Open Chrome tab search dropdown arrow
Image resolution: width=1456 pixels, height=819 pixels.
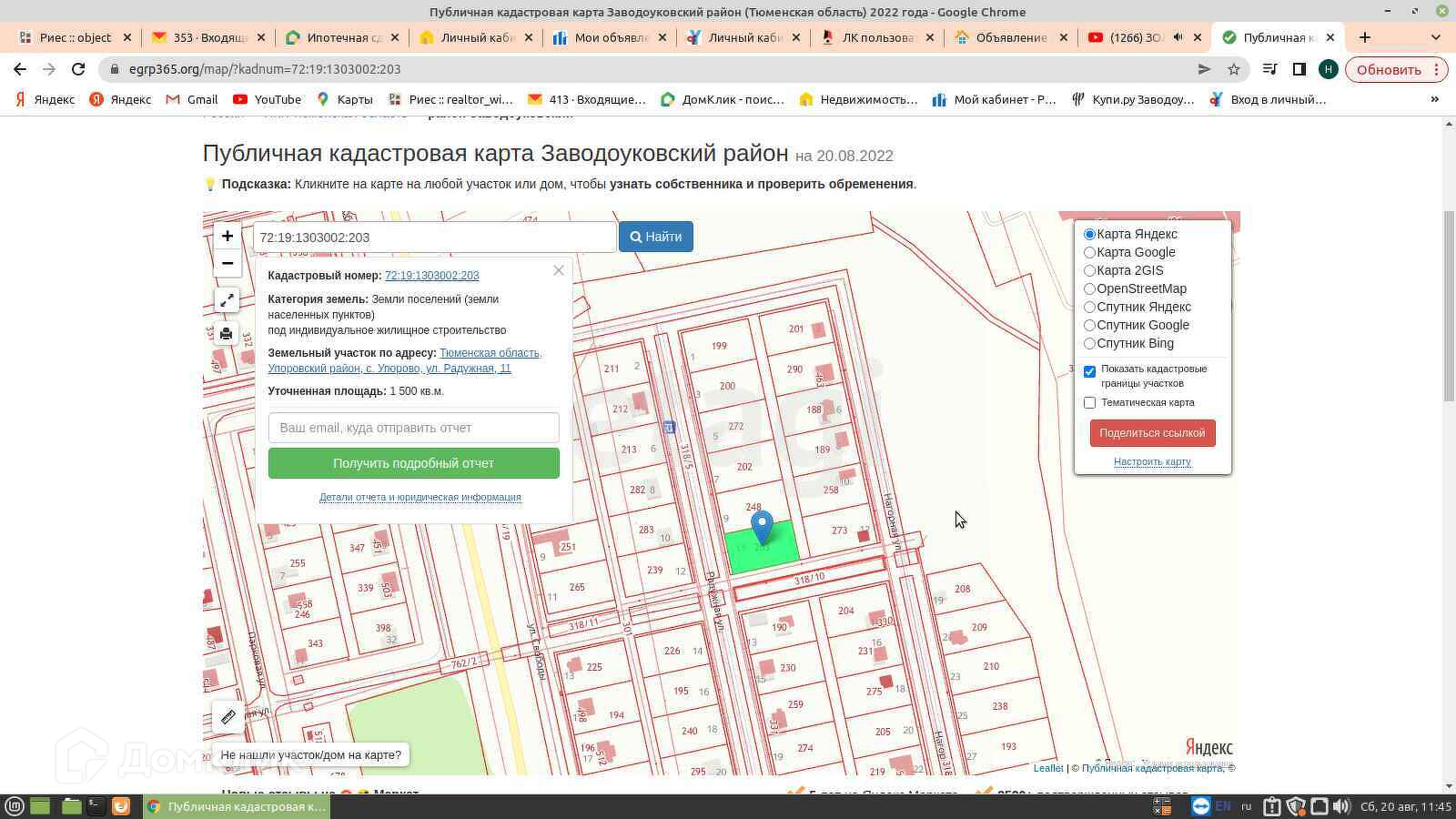click(x=1435, y=37)
